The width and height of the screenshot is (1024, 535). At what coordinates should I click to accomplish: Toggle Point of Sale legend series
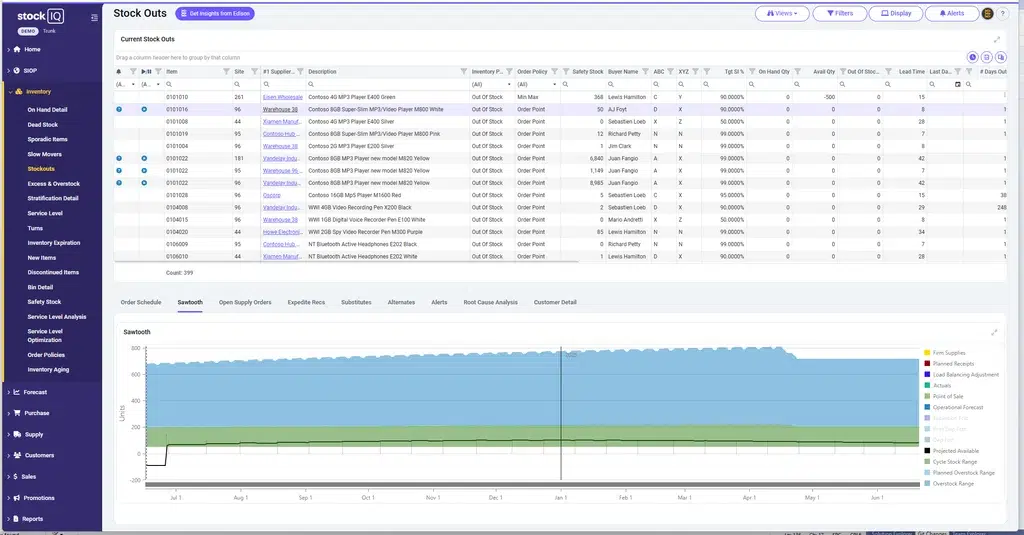pos(944,397)
